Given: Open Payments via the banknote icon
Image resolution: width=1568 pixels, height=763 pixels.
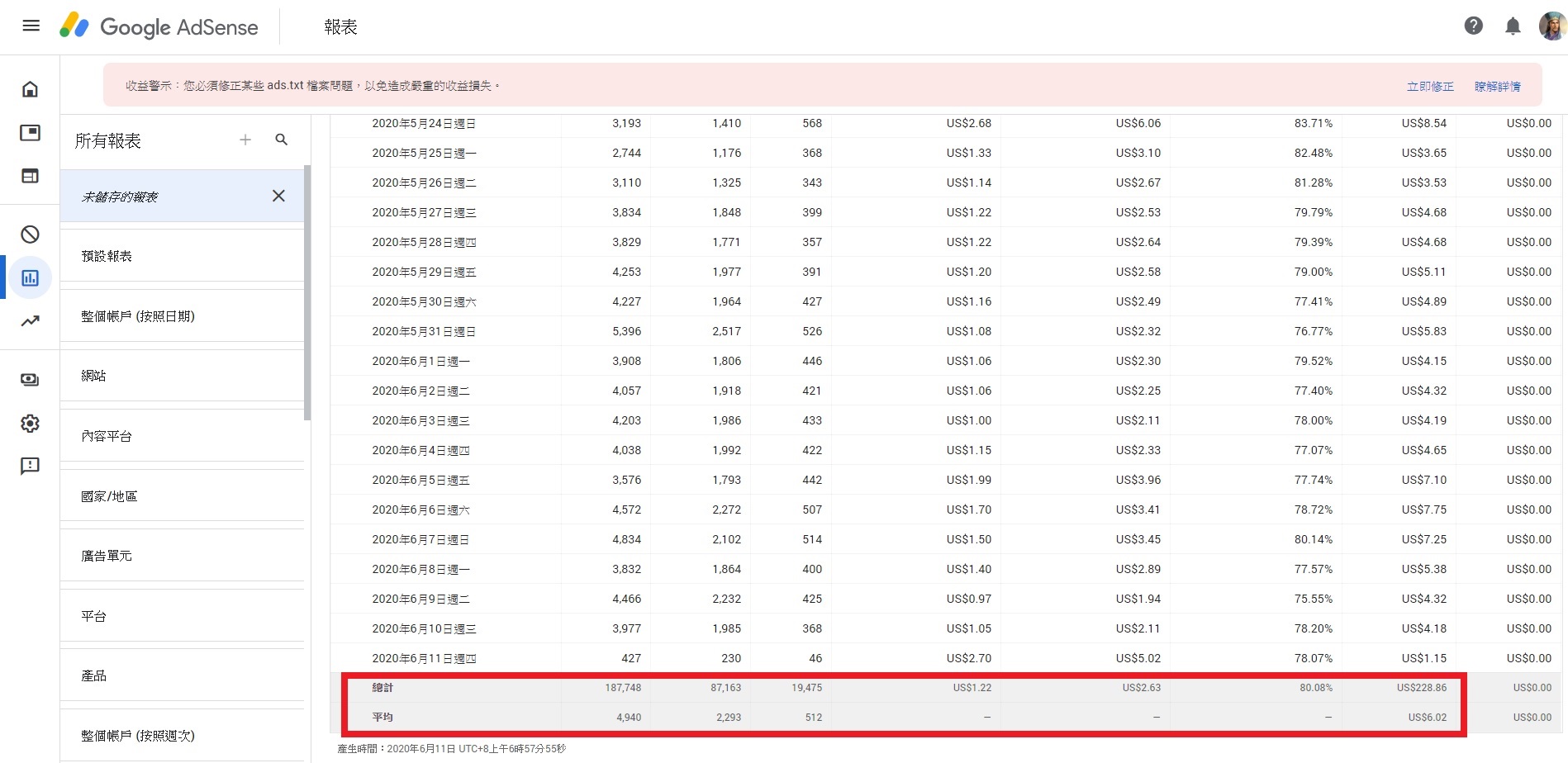Looking at the screenshot, I should pos(30,380).
